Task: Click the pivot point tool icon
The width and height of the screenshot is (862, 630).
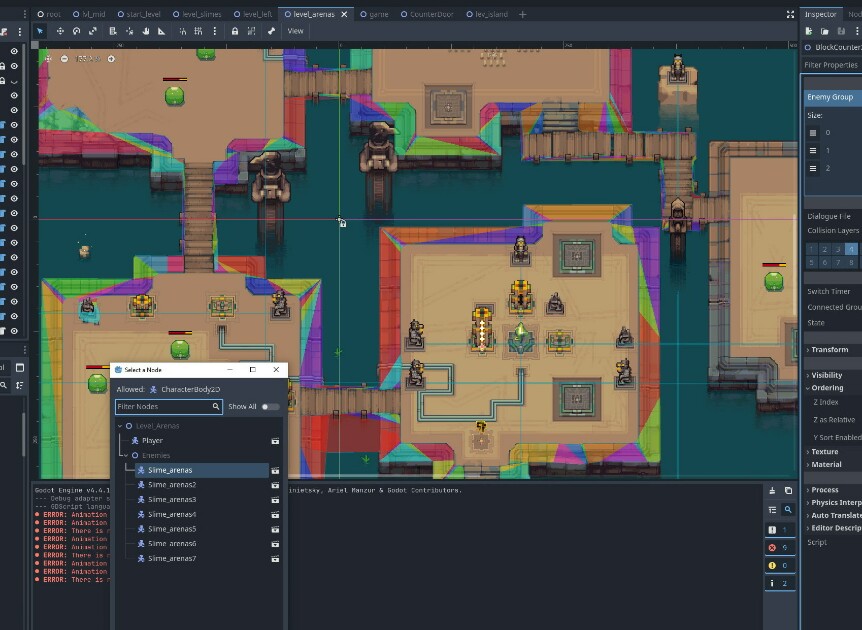Action: click(x=129, y=31)
